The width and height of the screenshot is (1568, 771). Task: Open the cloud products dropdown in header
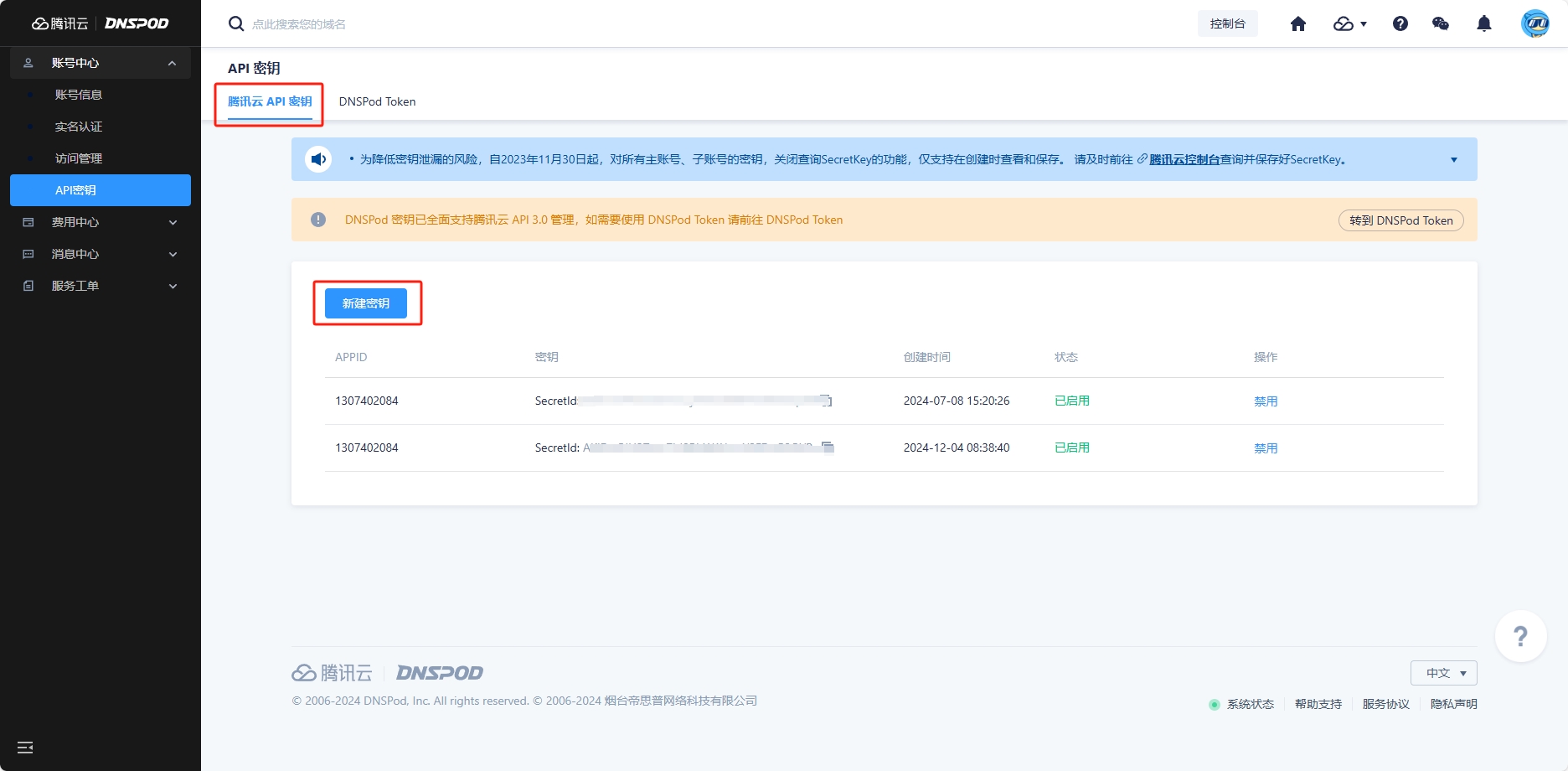[1349, 24]
